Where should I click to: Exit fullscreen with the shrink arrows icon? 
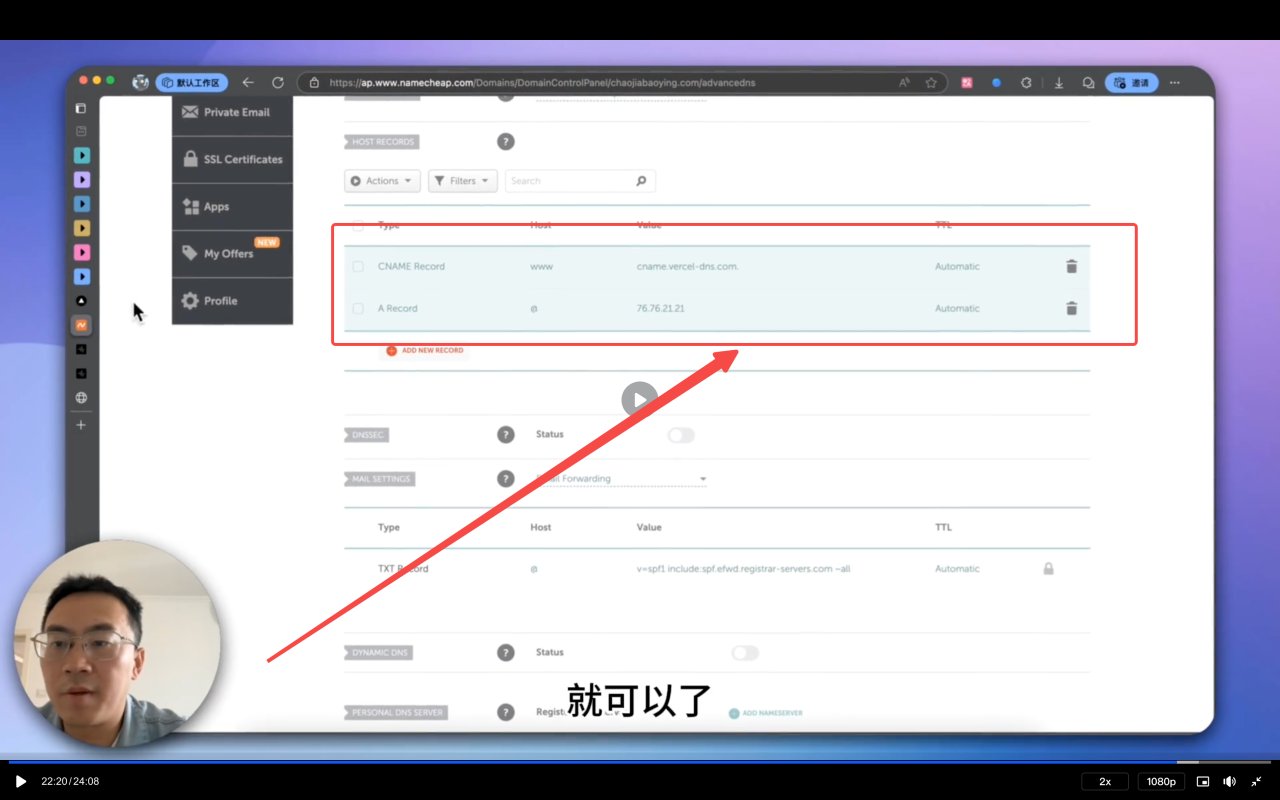pos(1256,781)
